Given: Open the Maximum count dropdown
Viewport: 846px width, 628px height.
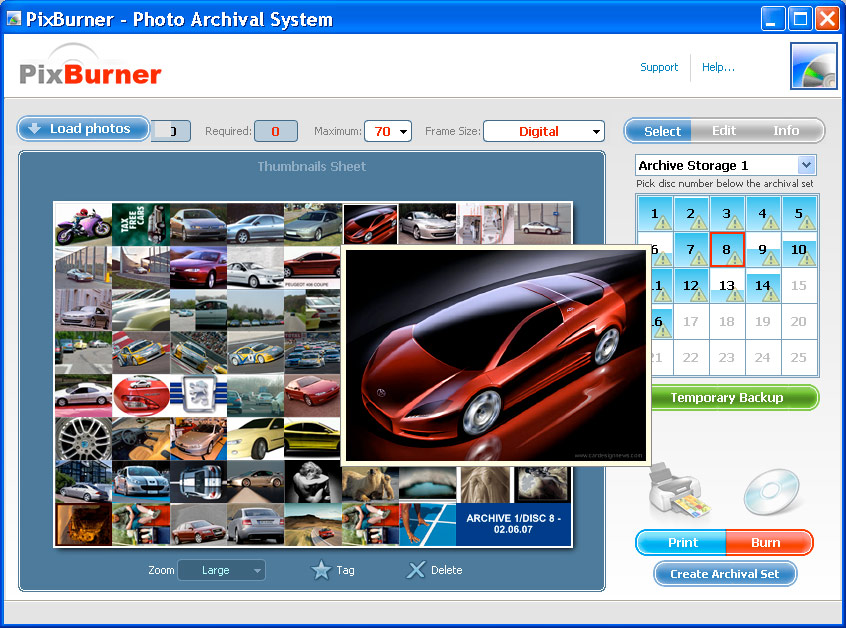Looking at the screenshot, I should [x=389, y=131].
